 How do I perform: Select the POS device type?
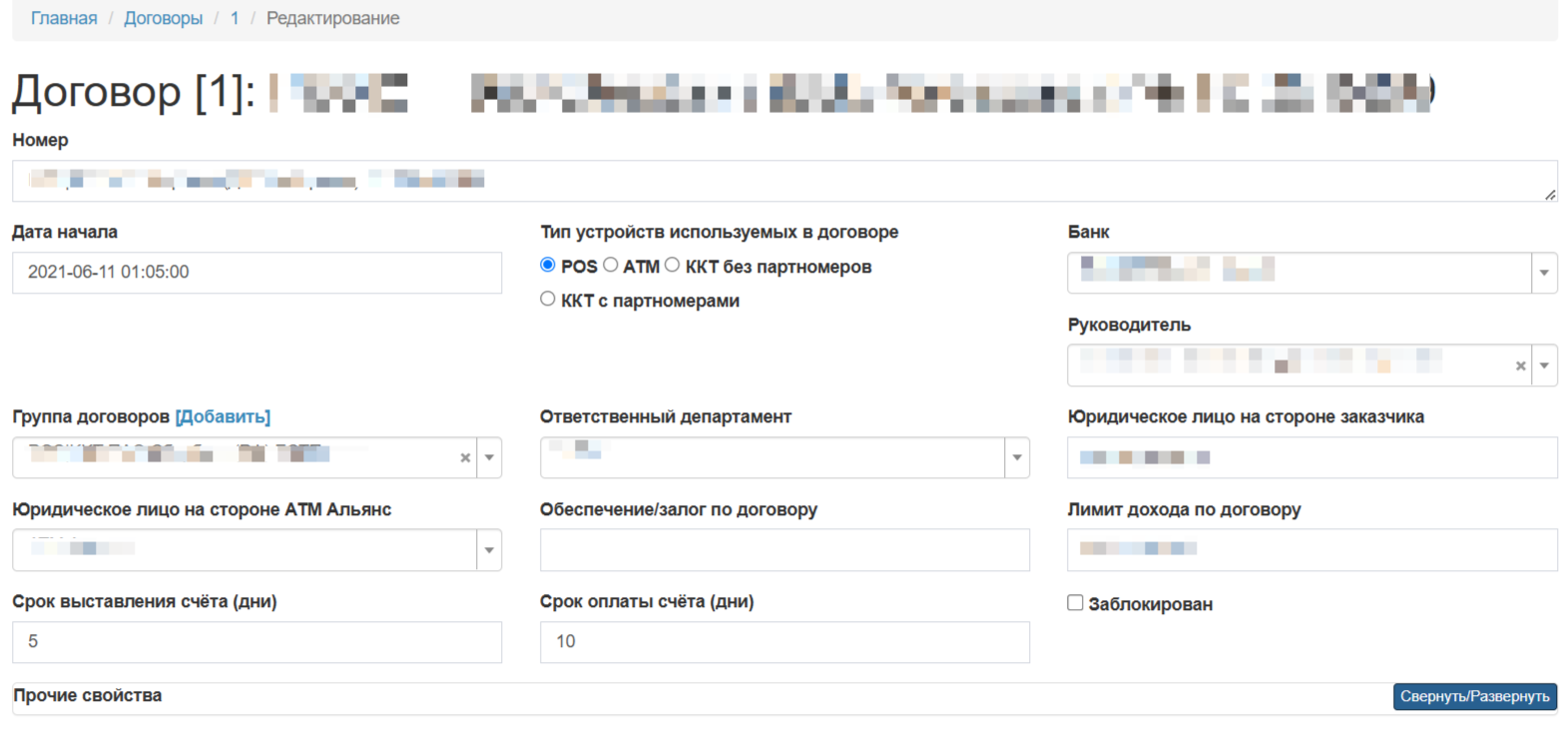[548, 266]
